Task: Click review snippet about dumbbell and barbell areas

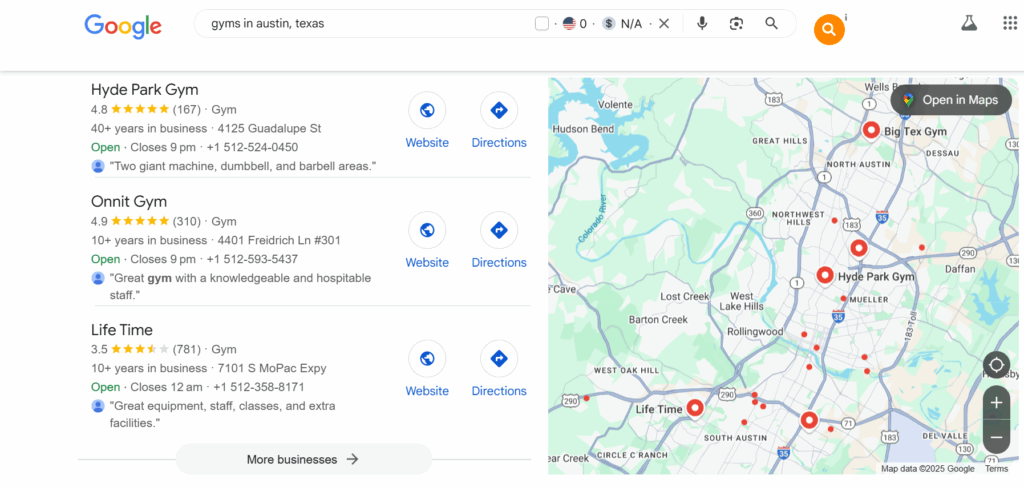Action: click(243, 166)
